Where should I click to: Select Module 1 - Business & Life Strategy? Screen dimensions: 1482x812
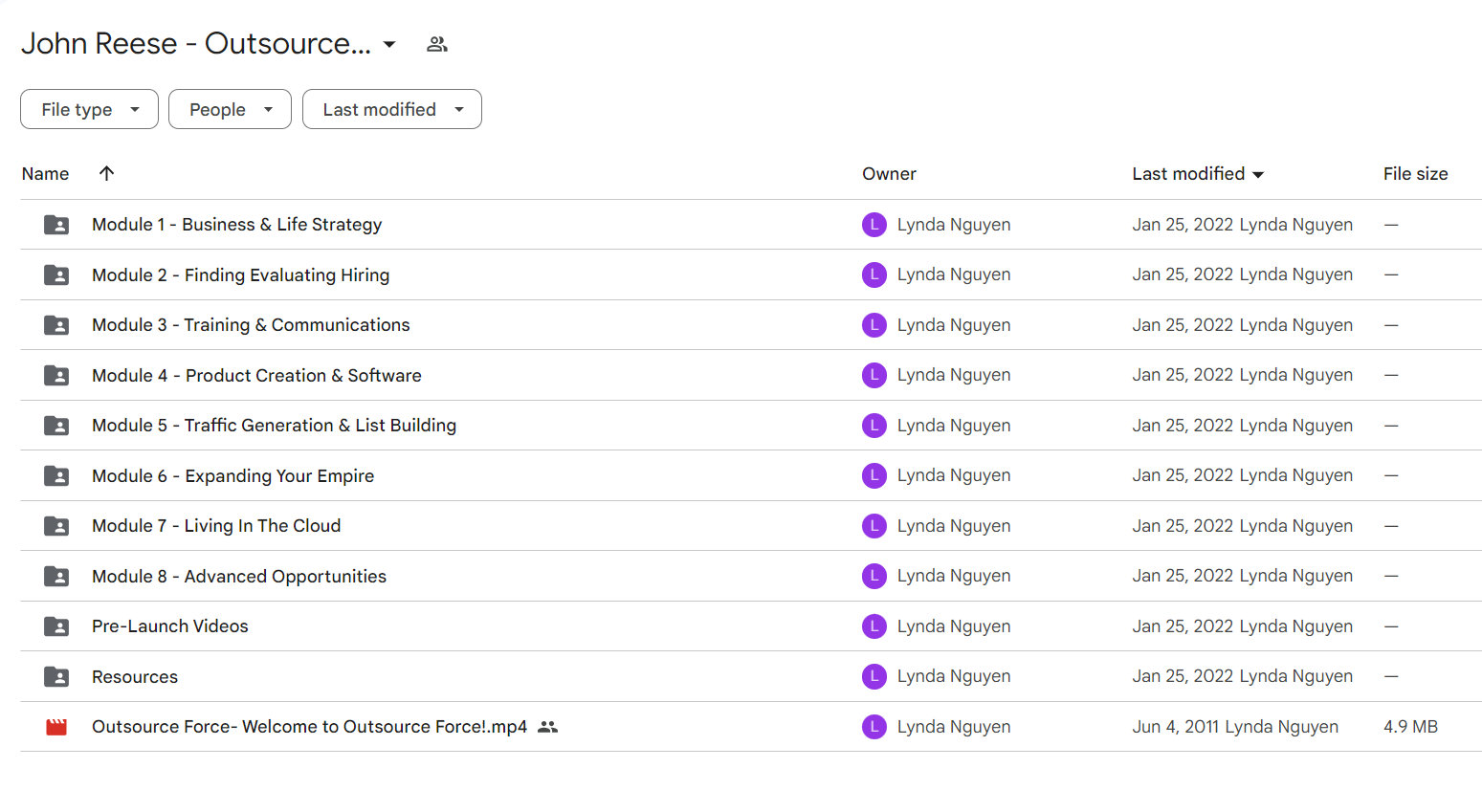(x=236, y=225)
